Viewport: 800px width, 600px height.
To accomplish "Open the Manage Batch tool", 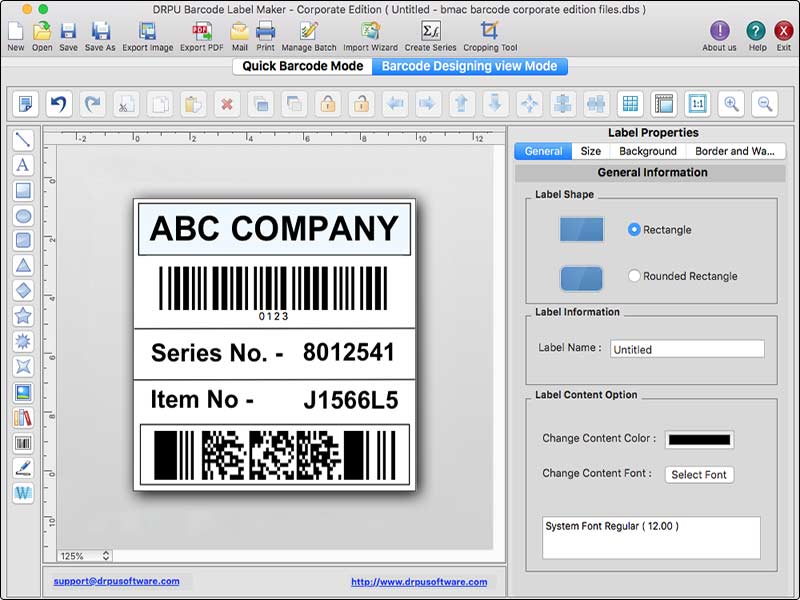I will click(309, 31).
